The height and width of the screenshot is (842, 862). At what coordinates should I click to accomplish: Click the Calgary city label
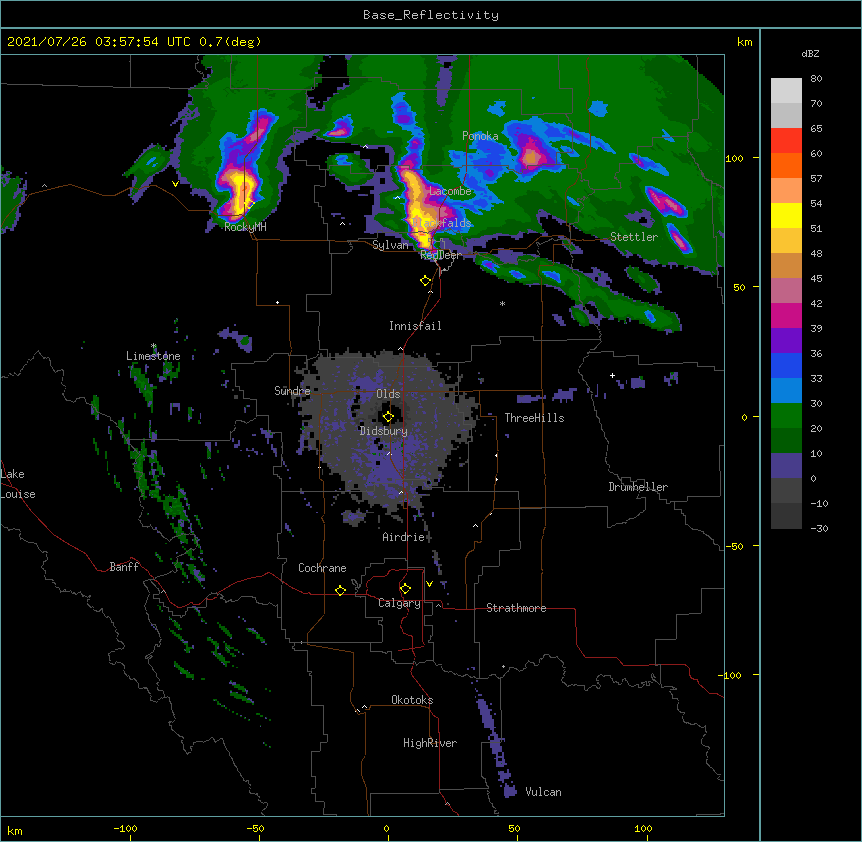399,603
